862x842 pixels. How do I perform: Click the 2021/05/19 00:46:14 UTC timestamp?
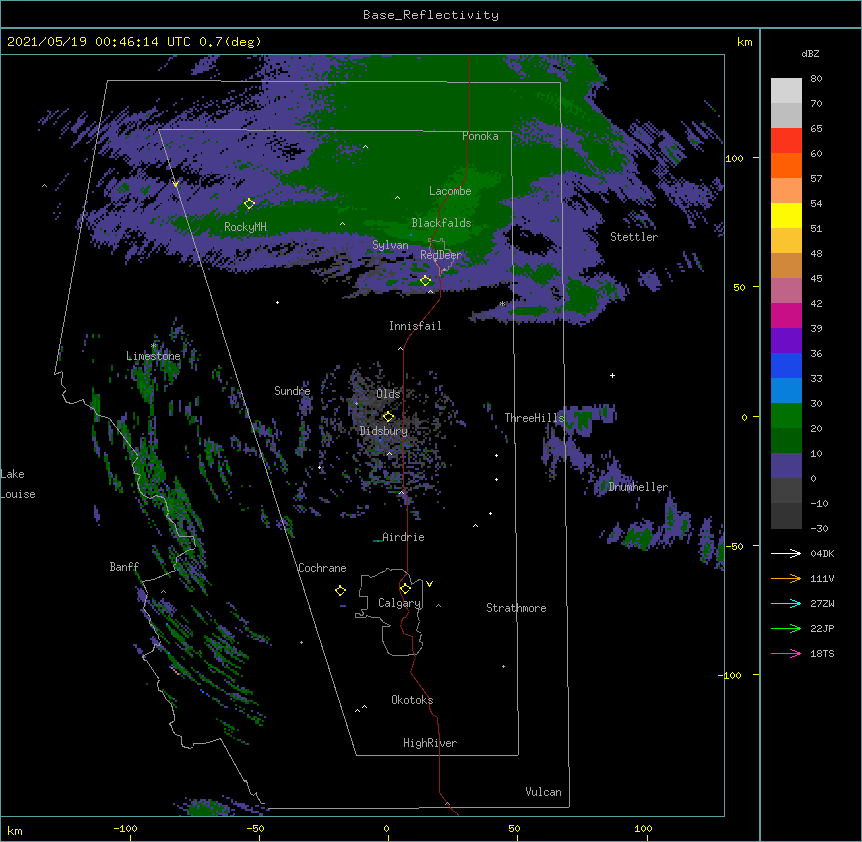click(99, 42)
